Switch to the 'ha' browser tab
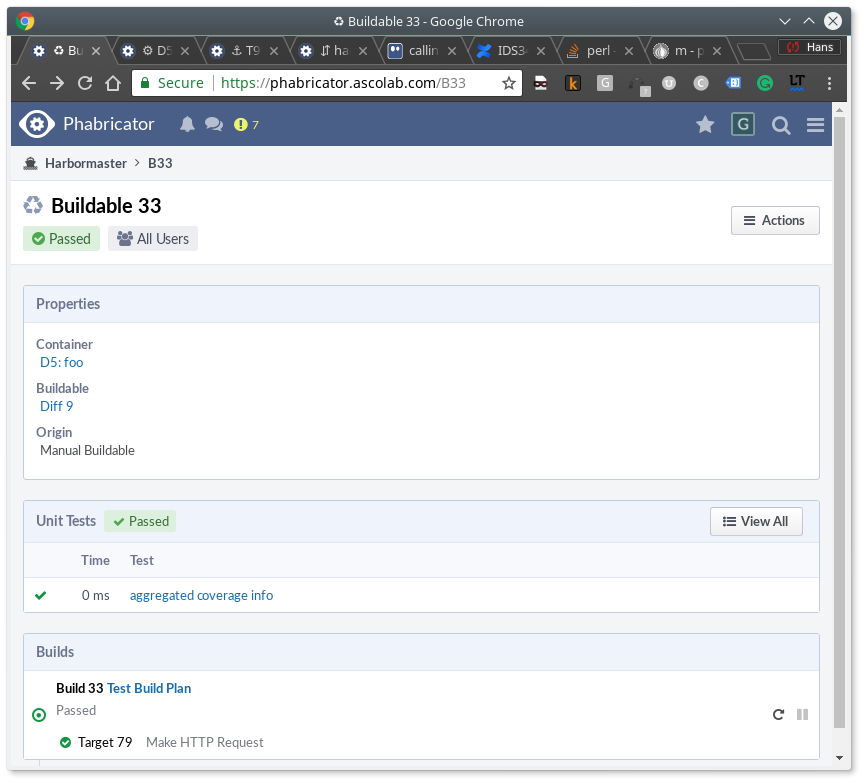 pos(333,51)
